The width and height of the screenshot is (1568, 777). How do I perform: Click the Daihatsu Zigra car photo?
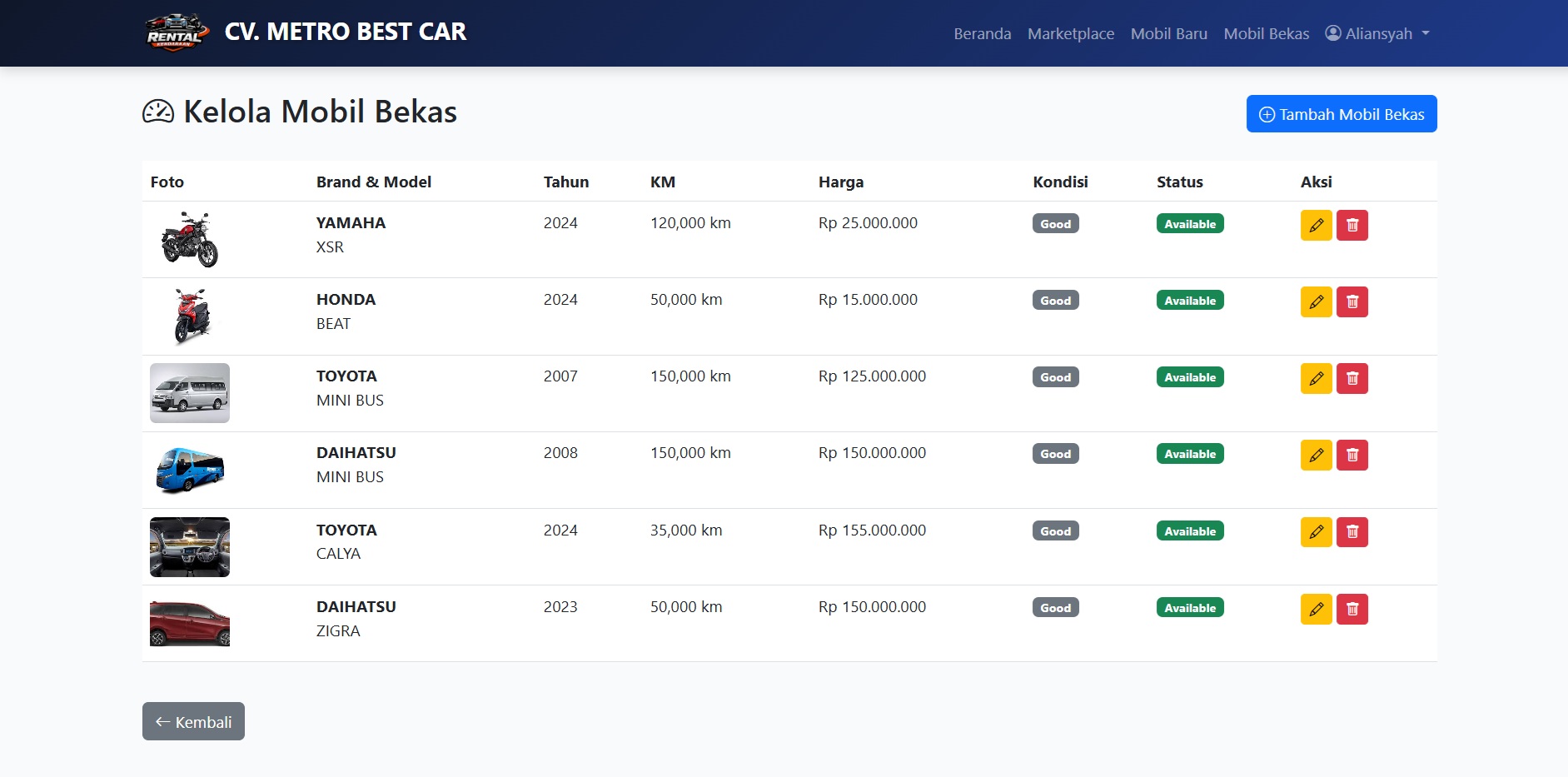[190, 624]
